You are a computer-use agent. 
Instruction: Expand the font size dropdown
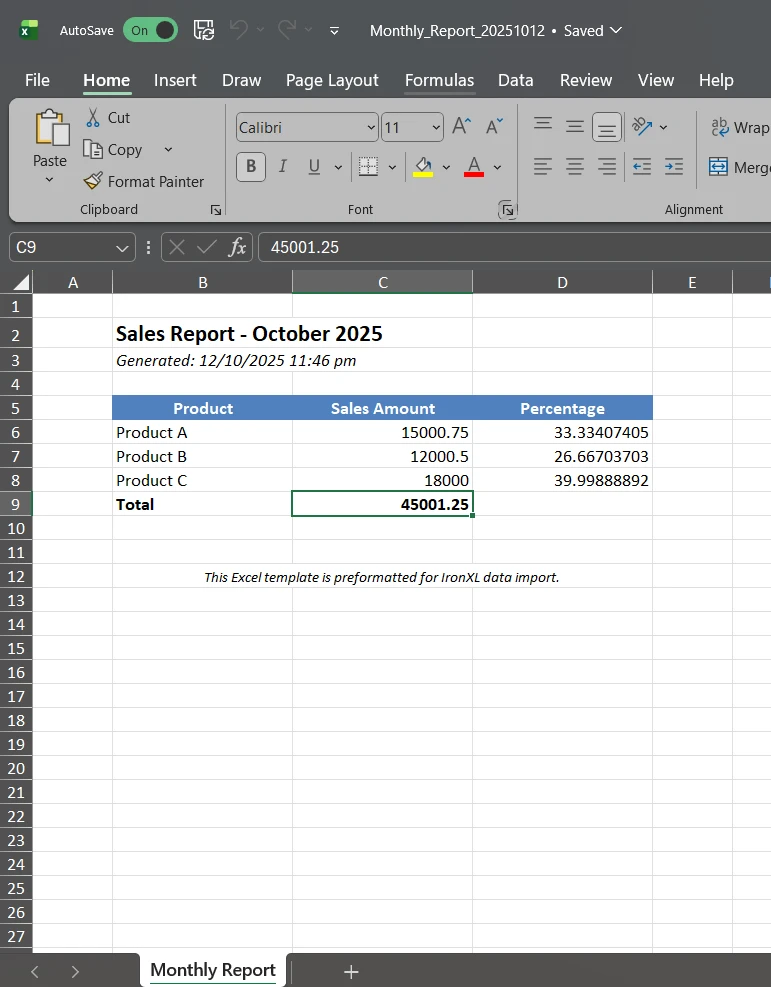point(436,128)
